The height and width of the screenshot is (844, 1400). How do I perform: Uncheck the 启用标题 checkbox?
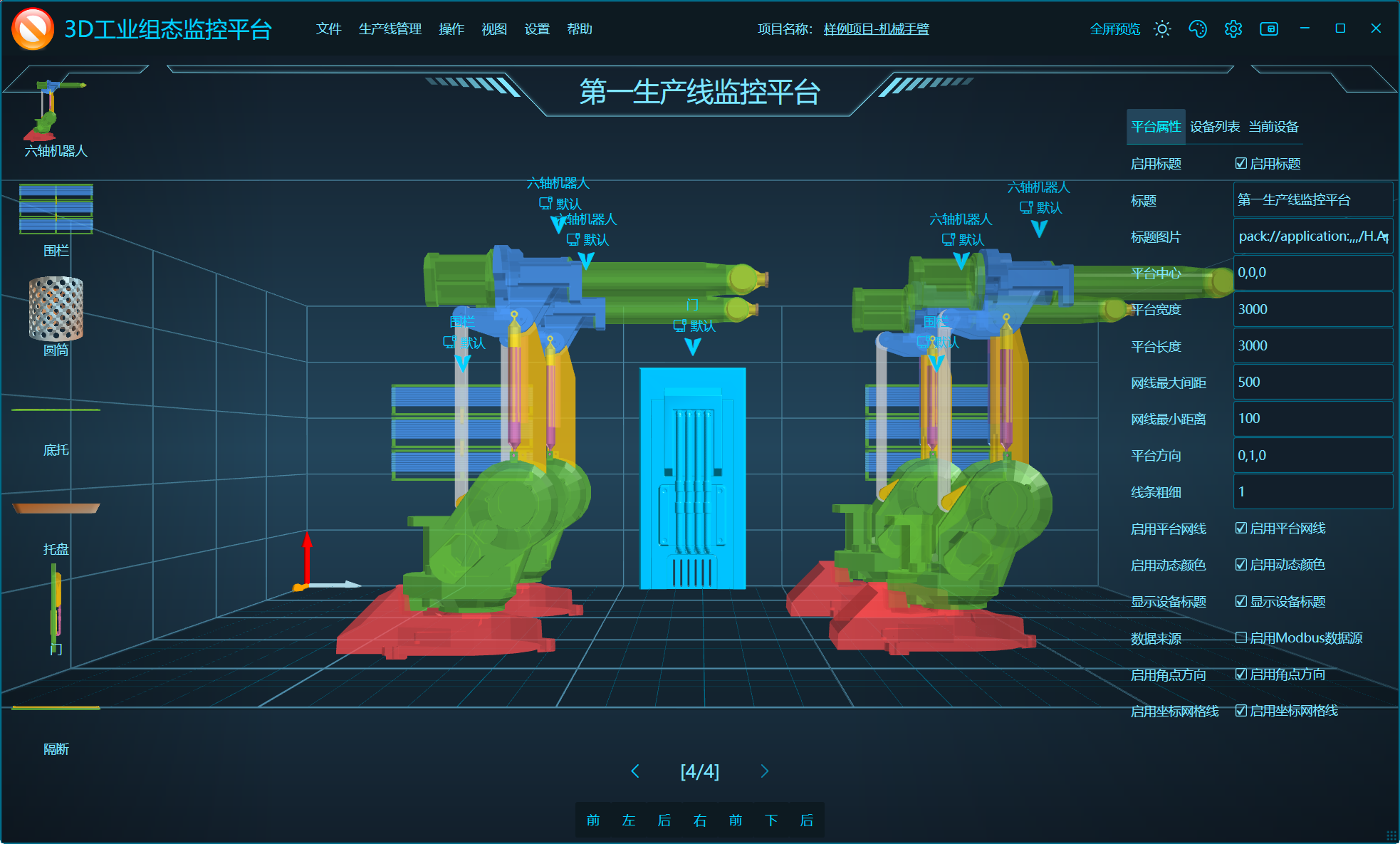(x=1241, y=163)
